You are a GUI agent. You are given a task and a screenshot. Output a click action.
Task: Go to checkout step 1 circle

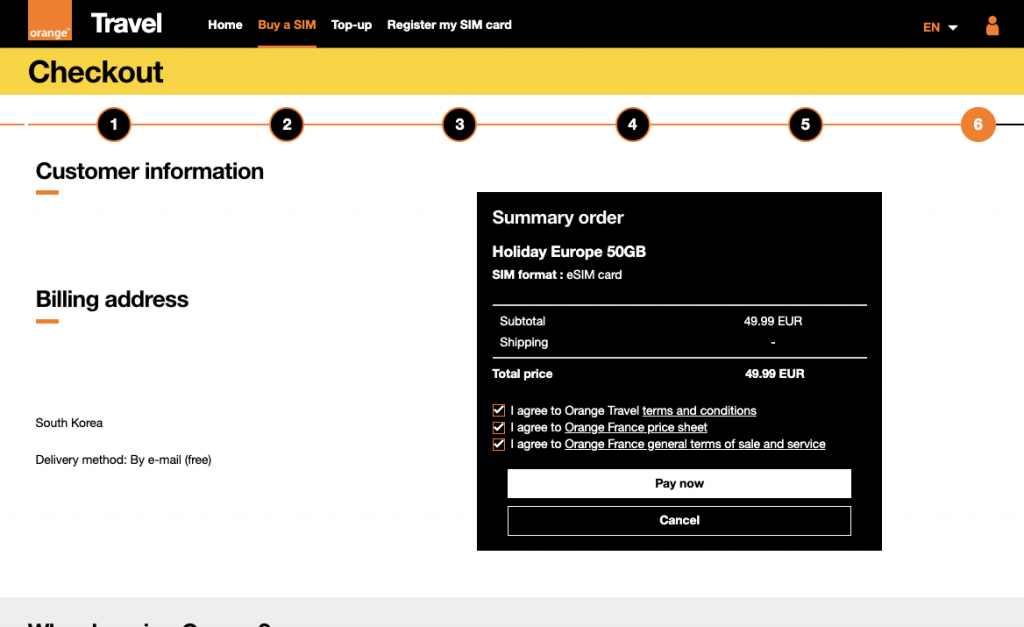click(114, 125)
